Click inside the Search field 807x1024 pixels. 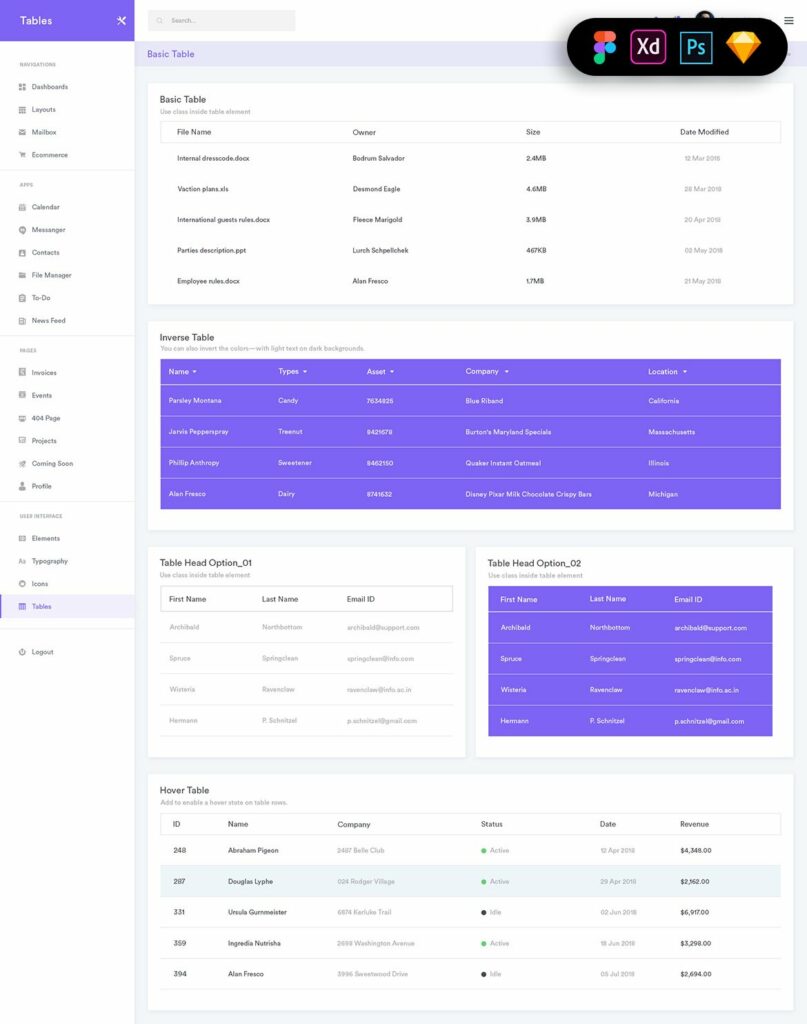[x=220, y=20]
